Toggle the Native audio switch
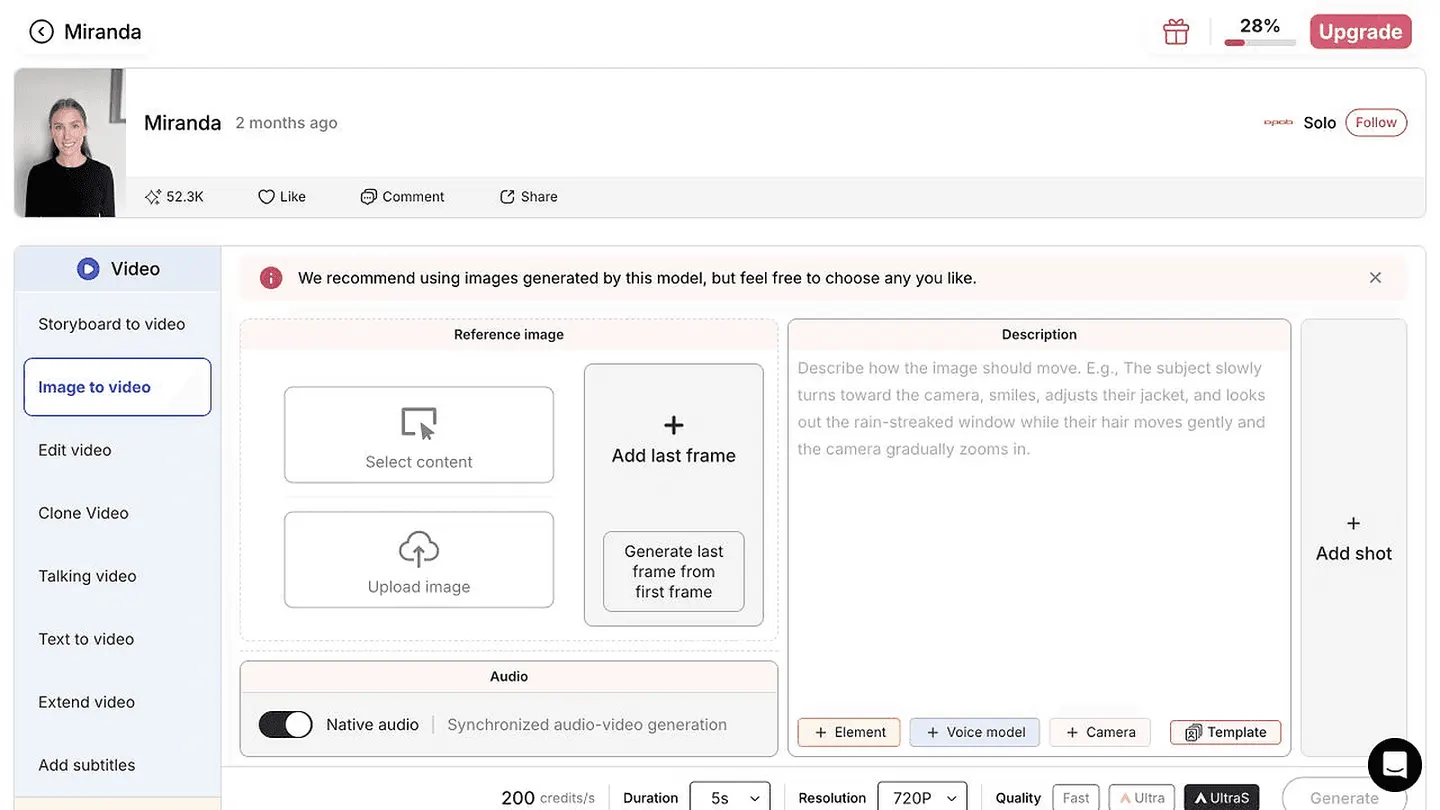The width and height of the screenshot is (1440, 810). [x=286, y=725]
